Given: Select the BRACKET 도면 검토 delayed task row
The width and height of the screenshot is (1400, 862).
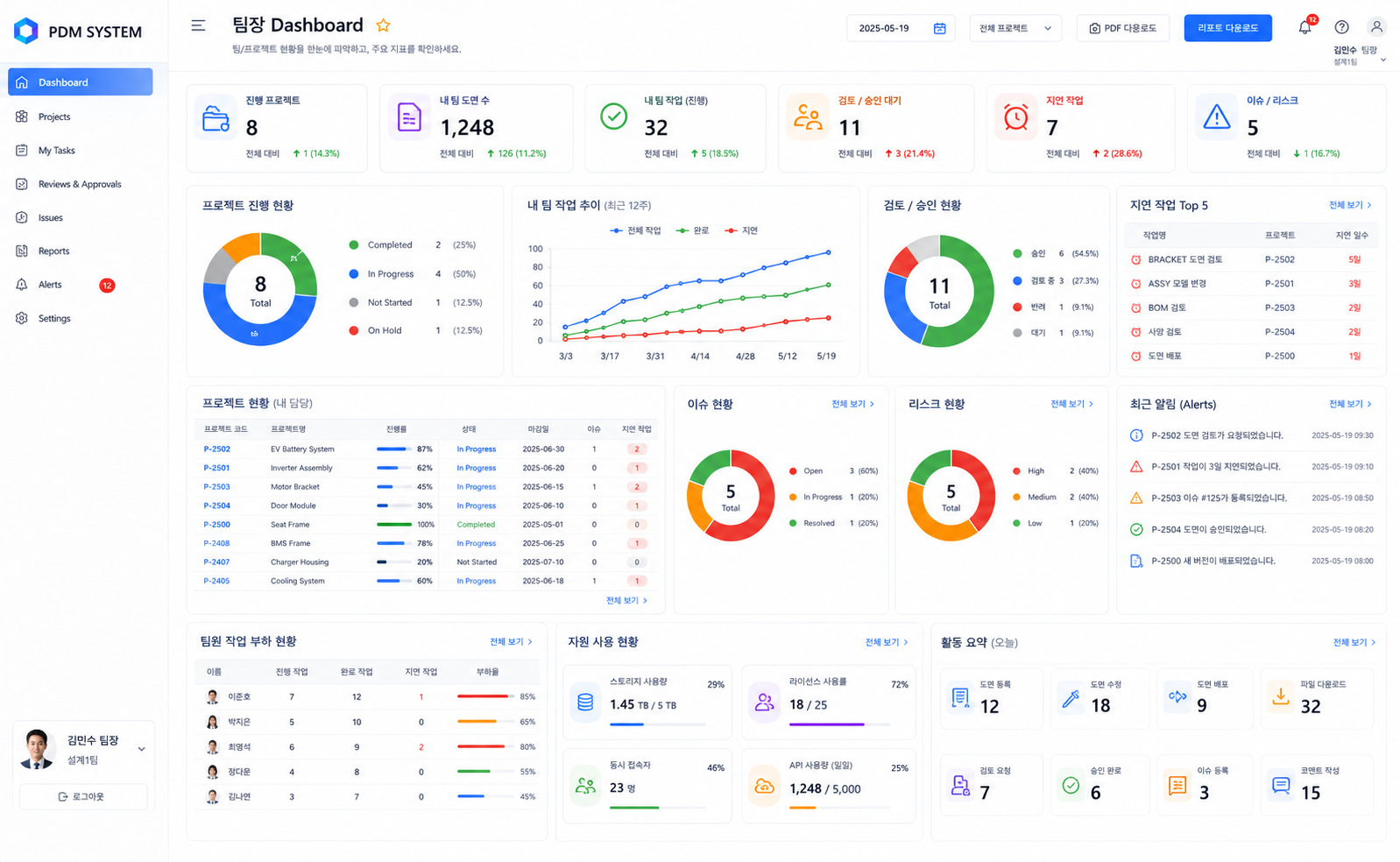Looking at the screenshot, I should pyautogui.click(x=1250, y=259).
